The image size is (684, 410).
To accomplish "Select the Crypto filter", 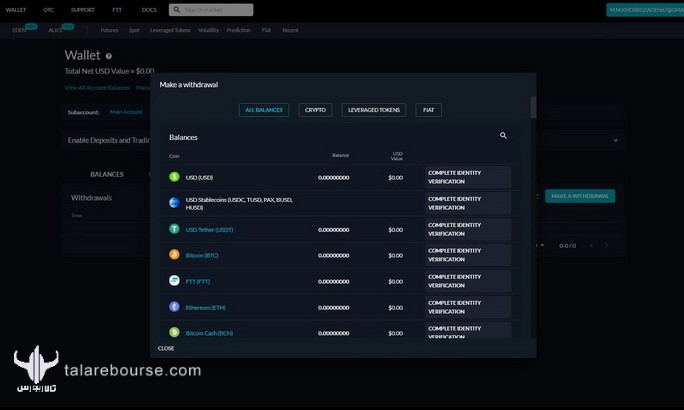I will tap(315, 110).
